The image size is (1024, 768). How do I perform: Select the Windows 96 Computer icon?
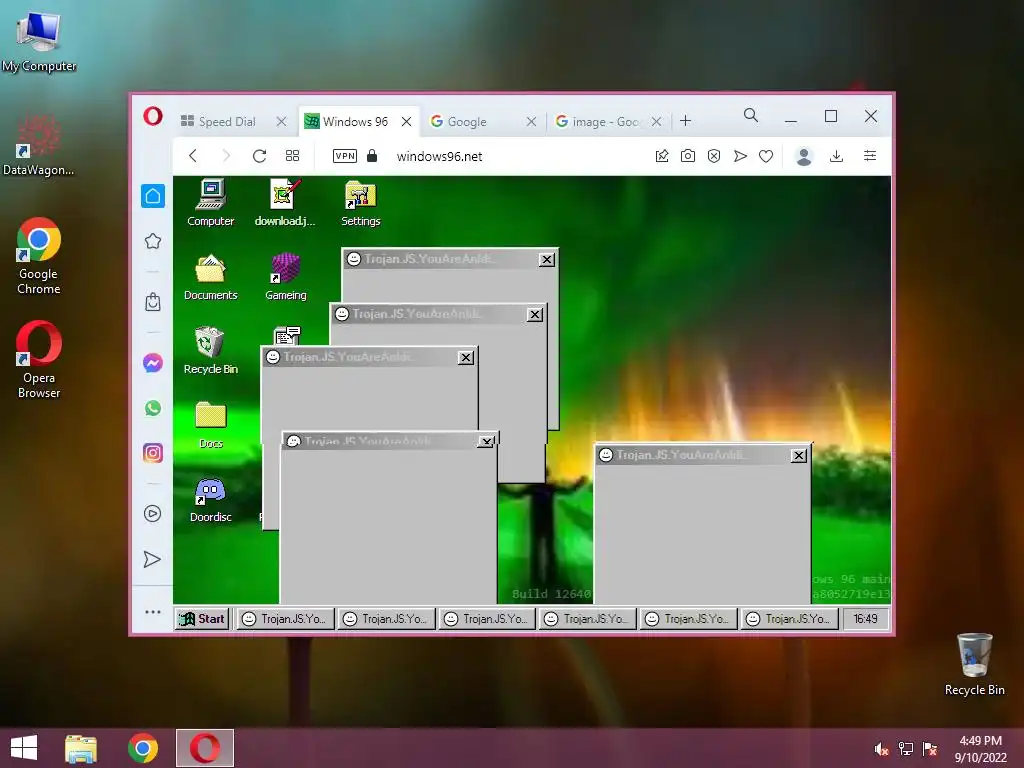coord(210,203)
